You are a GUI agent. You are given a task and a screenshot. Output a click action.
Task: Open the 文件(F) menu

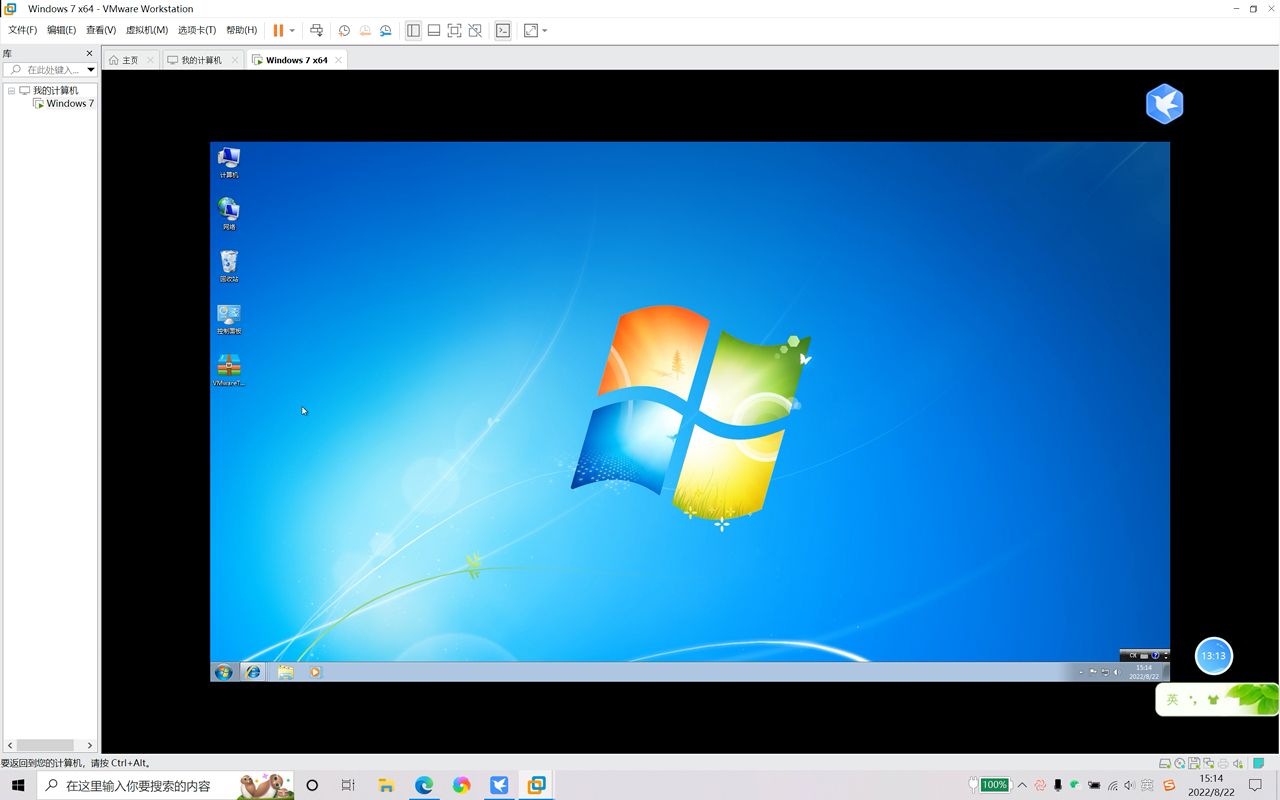coord(22,31)
